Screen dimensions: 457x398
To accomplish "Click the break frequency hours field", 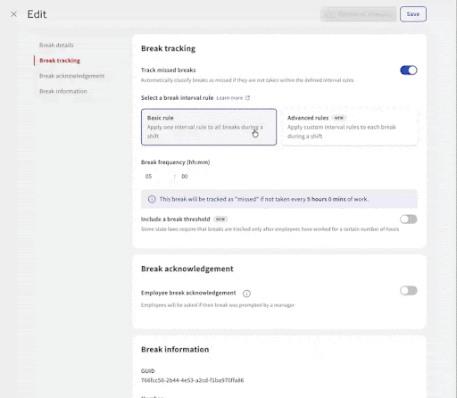I will click(x=155, y=176).
